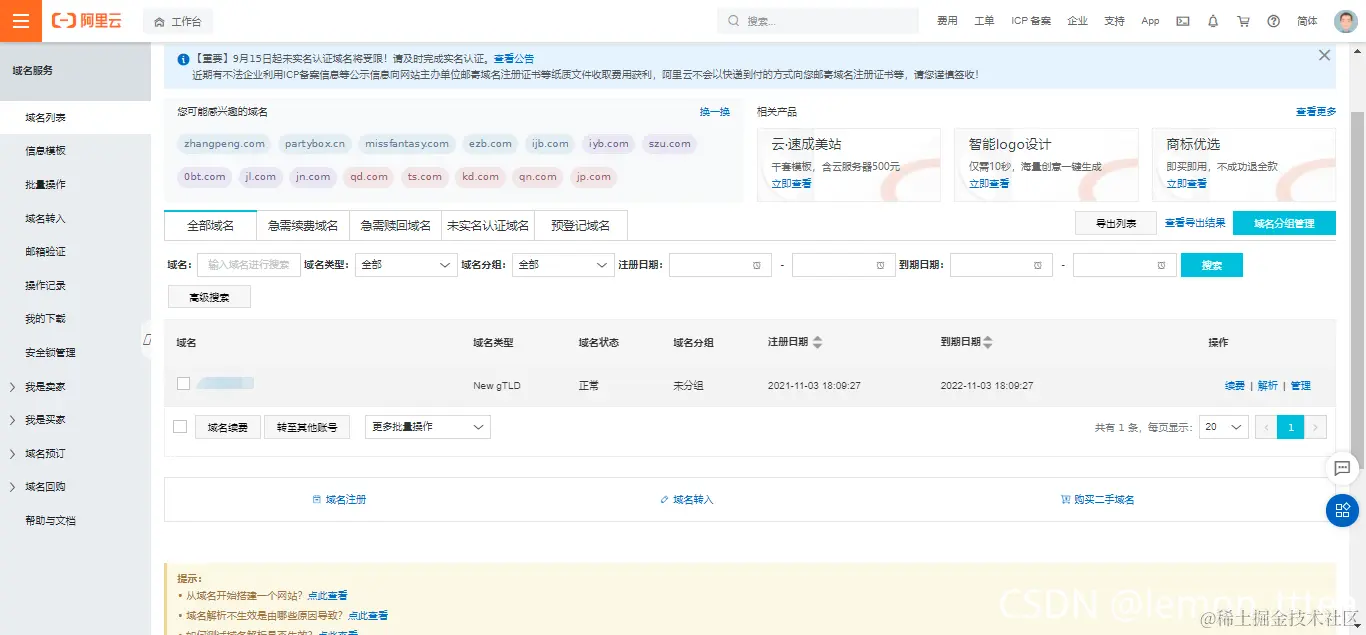Image resolution: width=1366 pixels, height=635 pixels.
Task: Open the ICP 备案 menu
Action: [1031, 21]
